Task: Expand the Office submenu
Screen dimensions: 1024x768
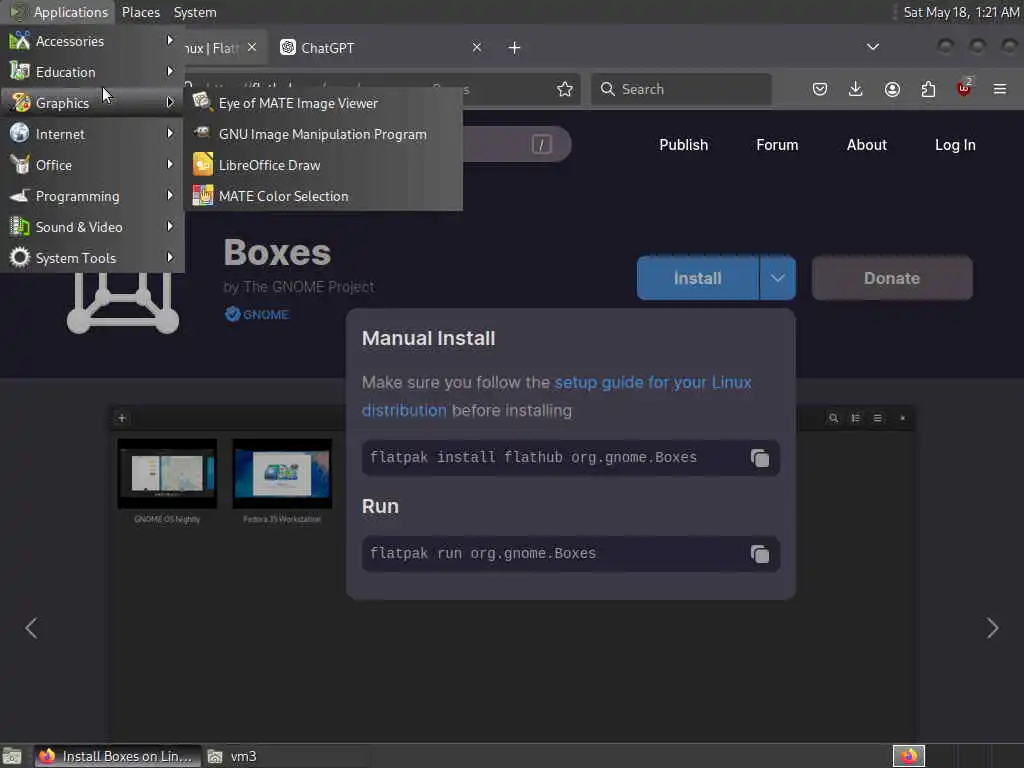Action: tap(91, 165)
